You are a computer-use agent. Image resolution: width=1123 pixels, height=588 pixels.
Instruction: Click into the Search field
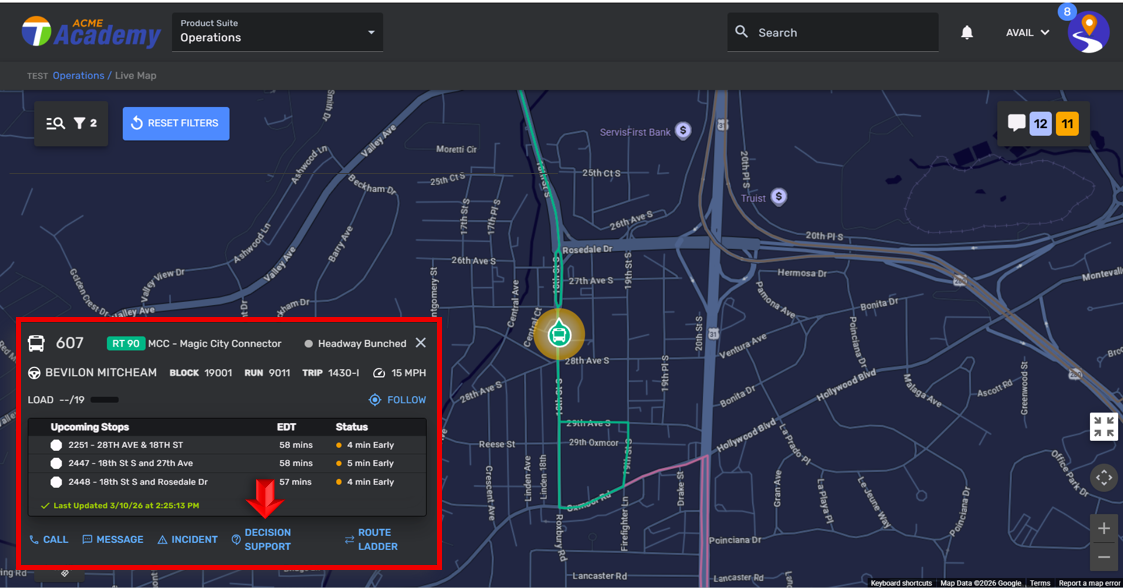pyautogui.click(x=840, y=33)
